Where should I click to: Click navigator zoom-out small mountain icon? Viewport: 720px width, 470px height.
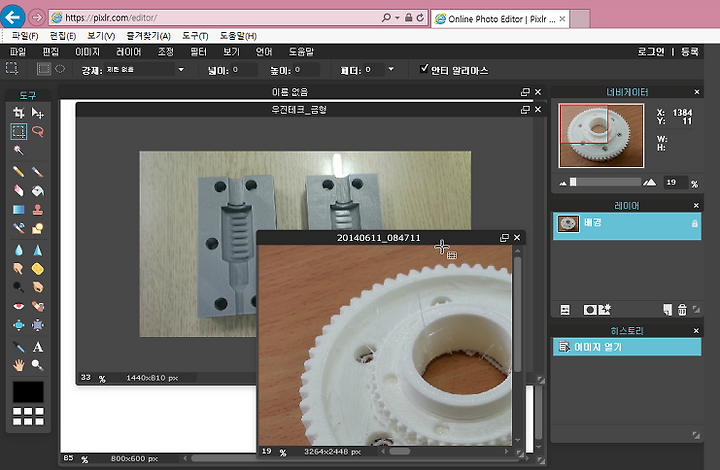point(563,183)
